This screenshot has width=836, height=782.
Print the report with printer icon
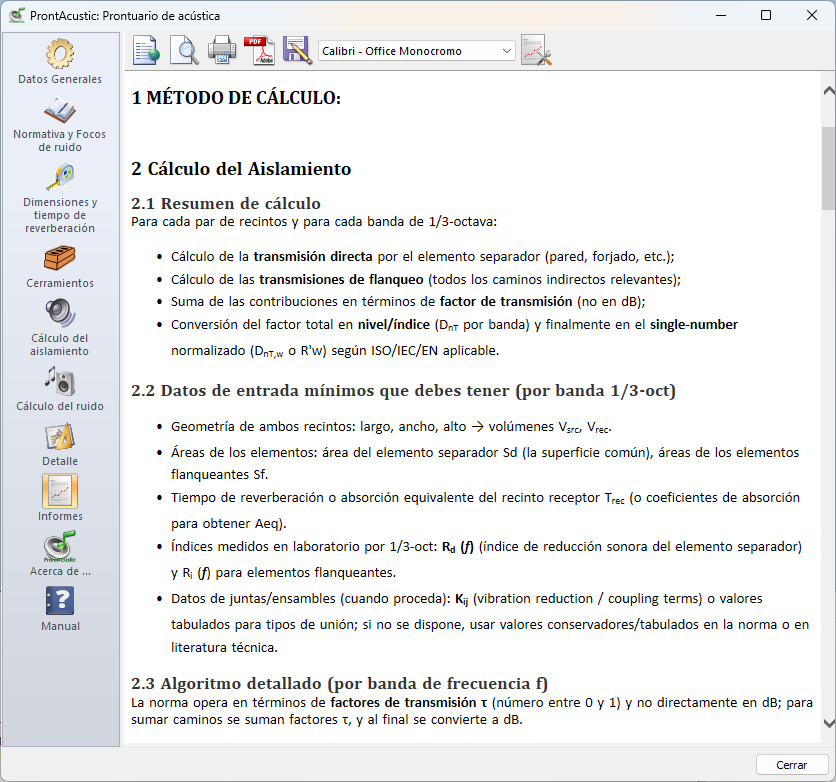pyautogui.click(x=221, y=50)
